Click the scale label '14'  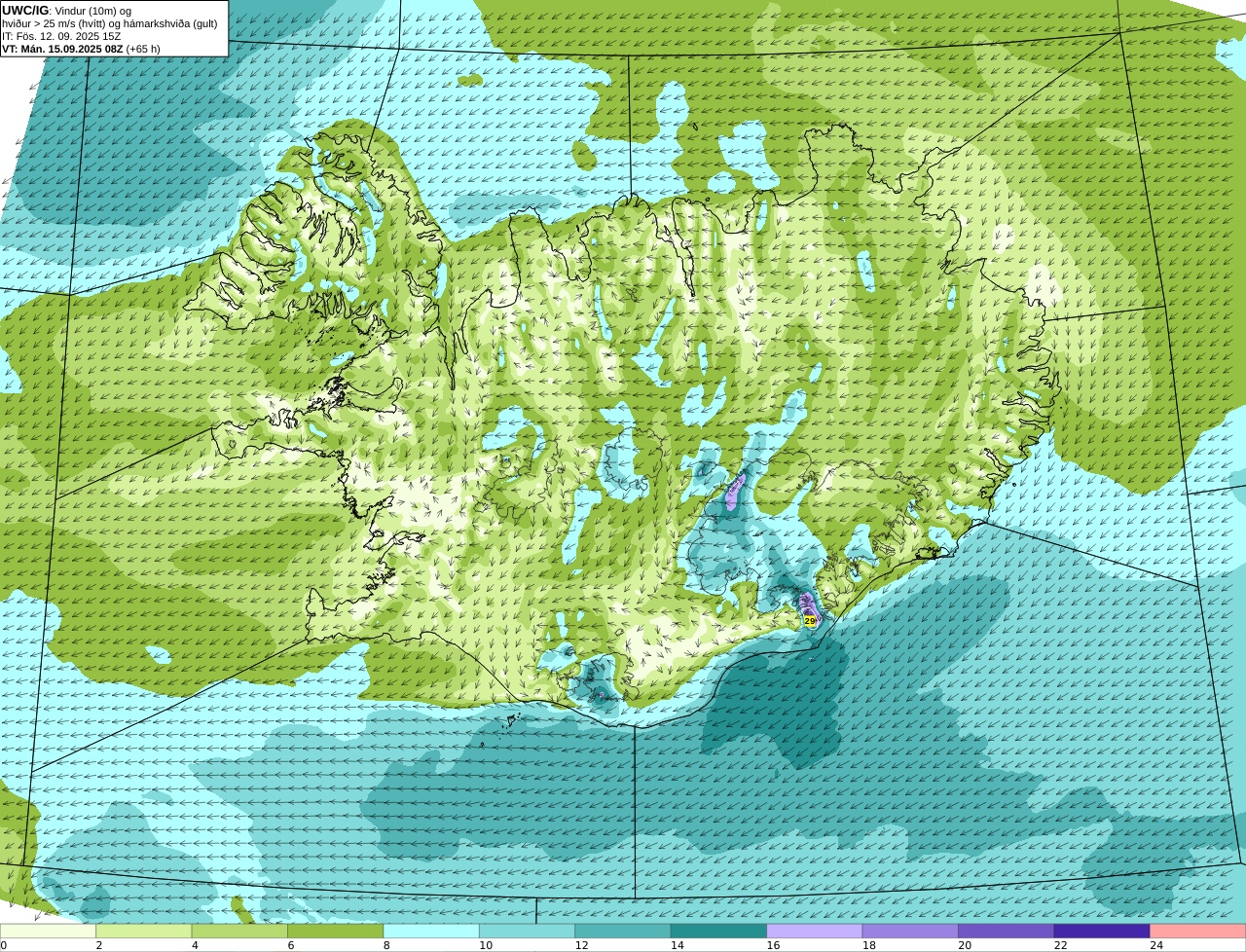click(677, 944)
